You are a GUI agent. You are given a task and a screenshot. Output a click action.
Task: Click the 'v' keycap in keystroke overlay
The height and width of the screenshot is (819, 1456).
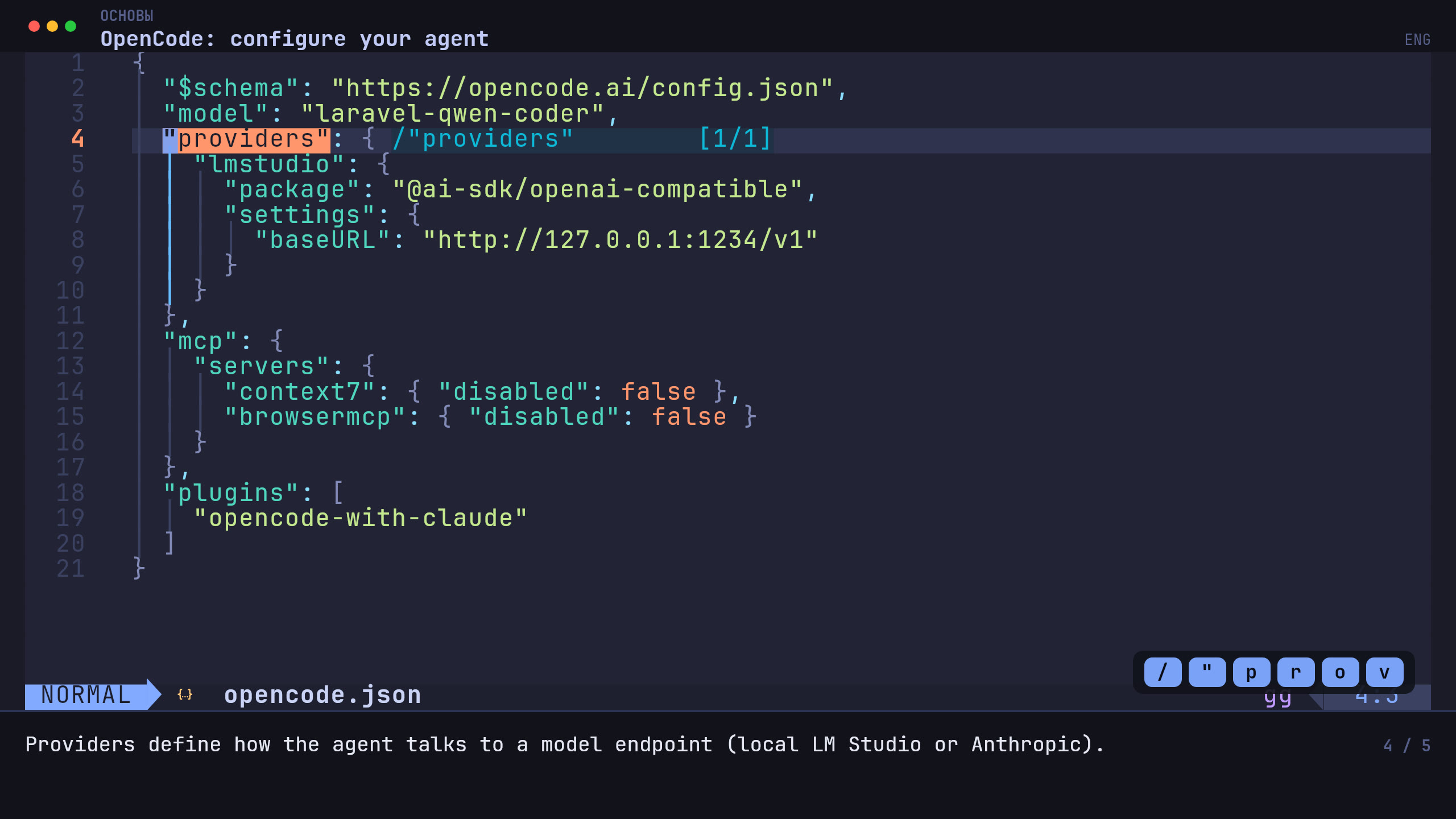click(1384, 672)
